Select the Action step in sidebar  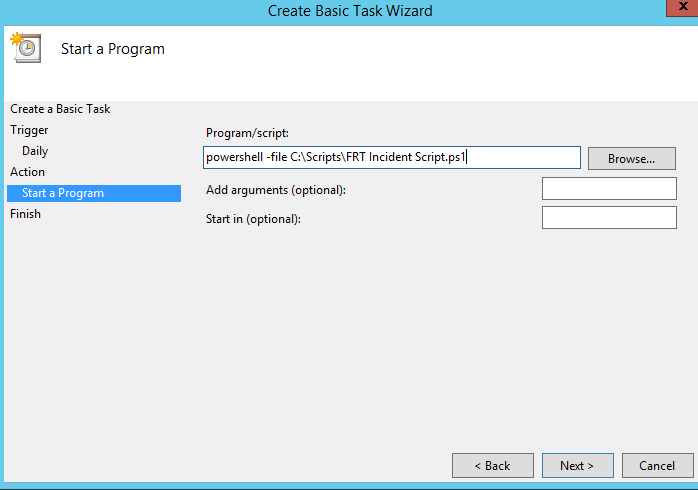pos(28,172)
